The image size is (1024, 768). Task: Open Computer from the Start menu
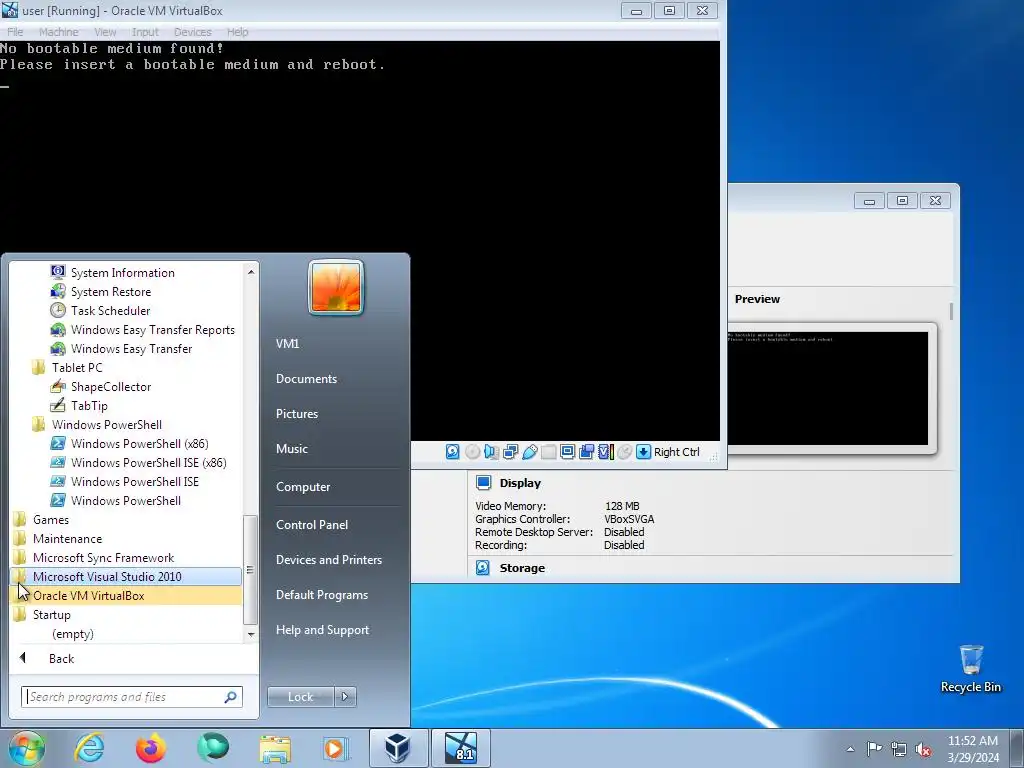click(x=302, y=487)
